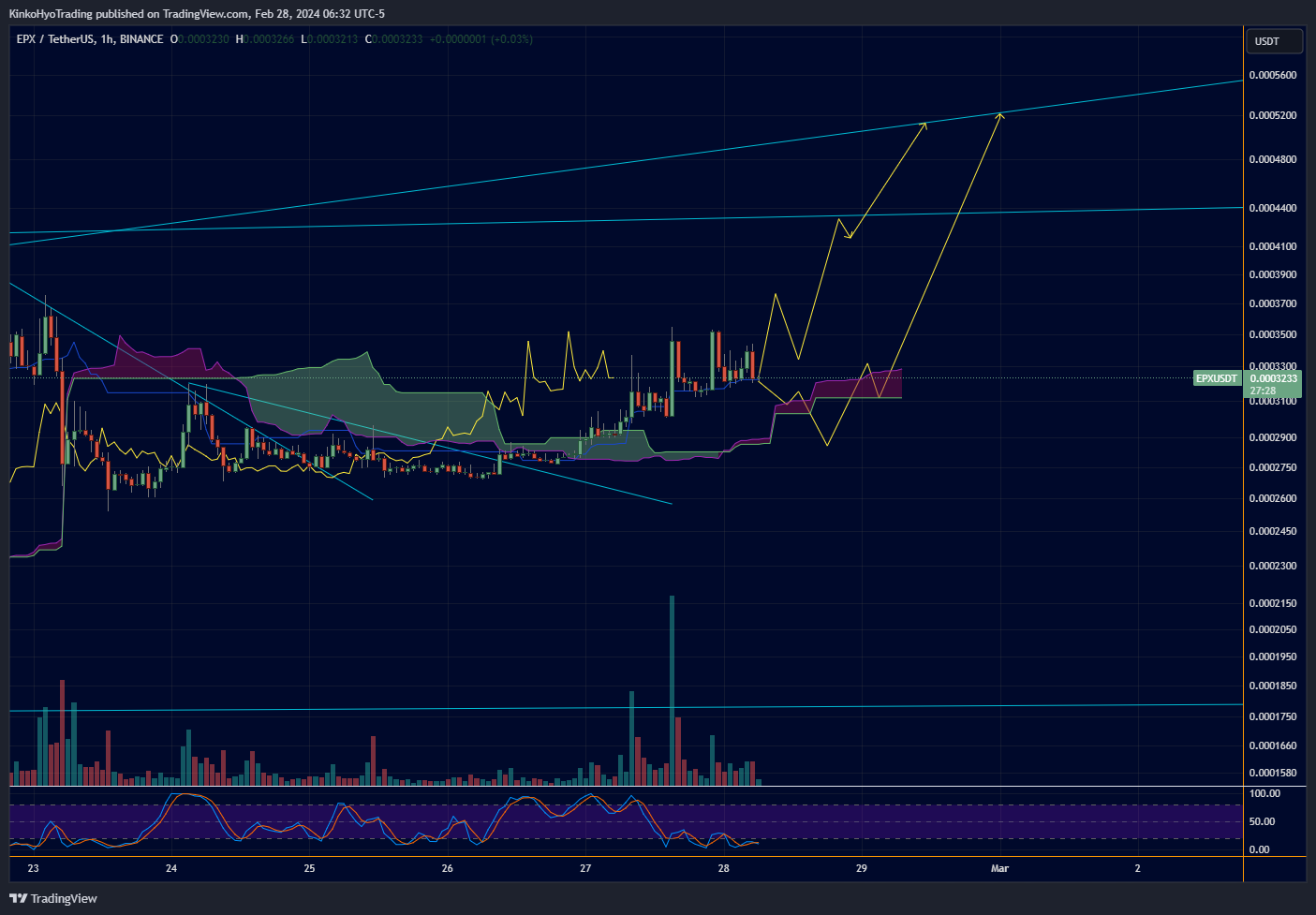Click the 0.0002900 price axis label
The width and height of the screenshot is (1316, 915).
tap(1273, 437)
